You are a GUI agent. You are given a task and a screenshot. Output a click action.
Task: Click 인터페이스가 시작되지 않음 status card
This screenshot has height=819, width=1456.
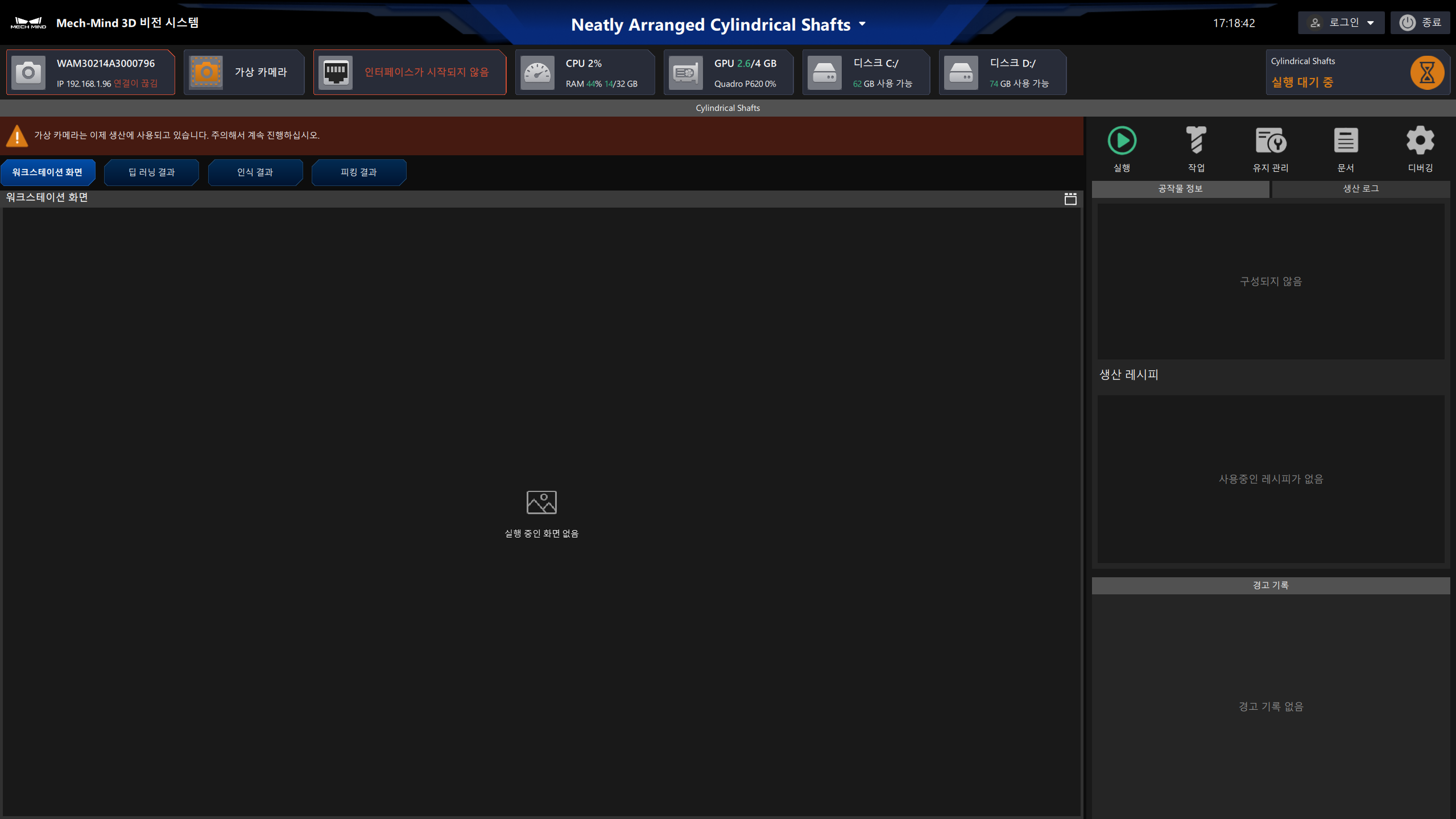click(x=409, y=72)
